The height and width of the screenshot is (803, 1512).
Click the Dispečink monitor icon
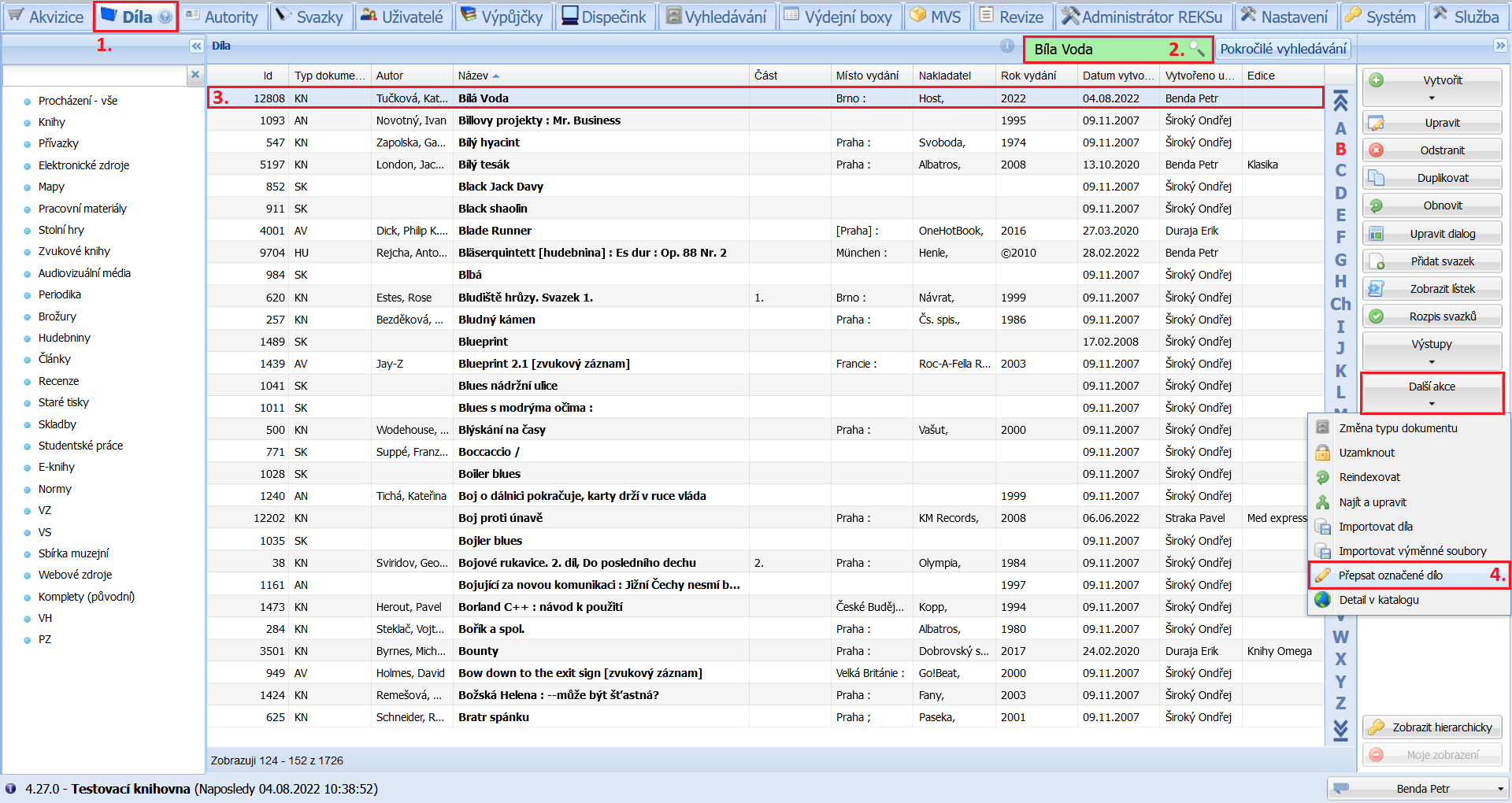(x=569, y=16)
